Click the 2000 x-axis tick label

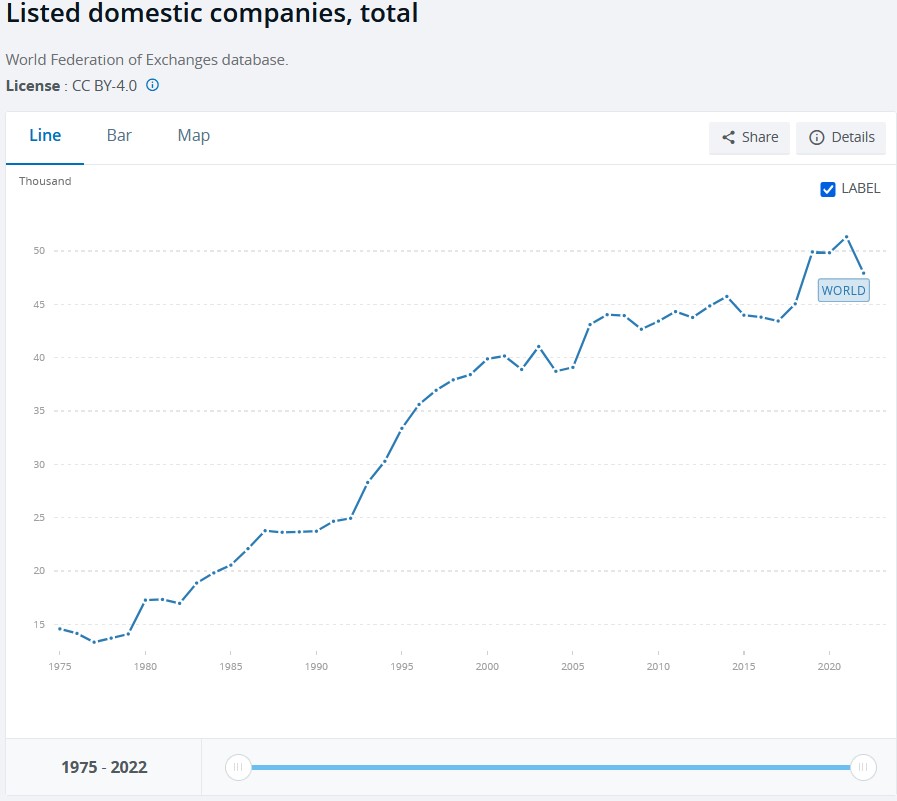point(487,667)
